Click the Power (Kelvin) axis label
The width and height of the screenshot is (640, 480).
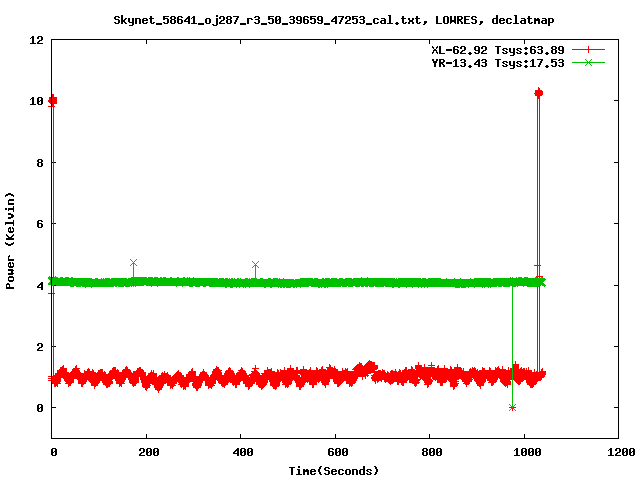(10, 241)
